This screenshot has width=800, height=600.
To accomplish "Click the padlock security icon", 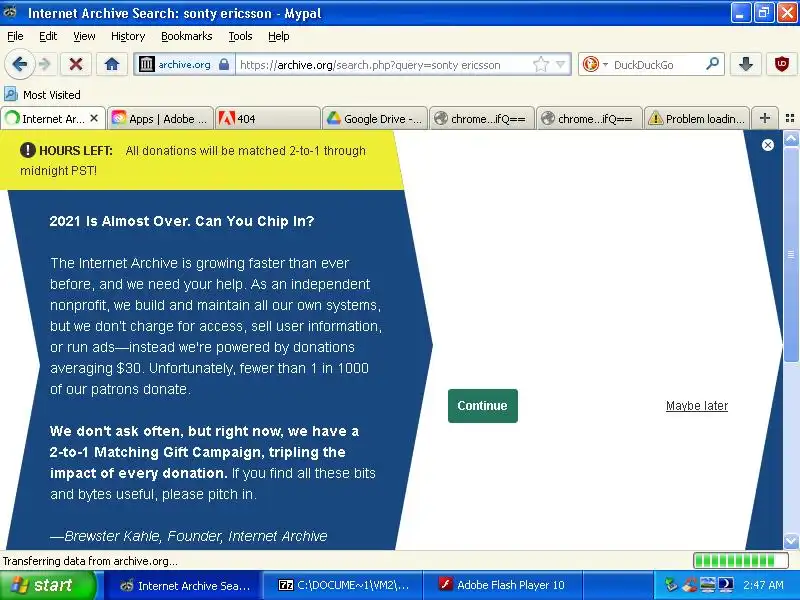I will coord(223,64).
